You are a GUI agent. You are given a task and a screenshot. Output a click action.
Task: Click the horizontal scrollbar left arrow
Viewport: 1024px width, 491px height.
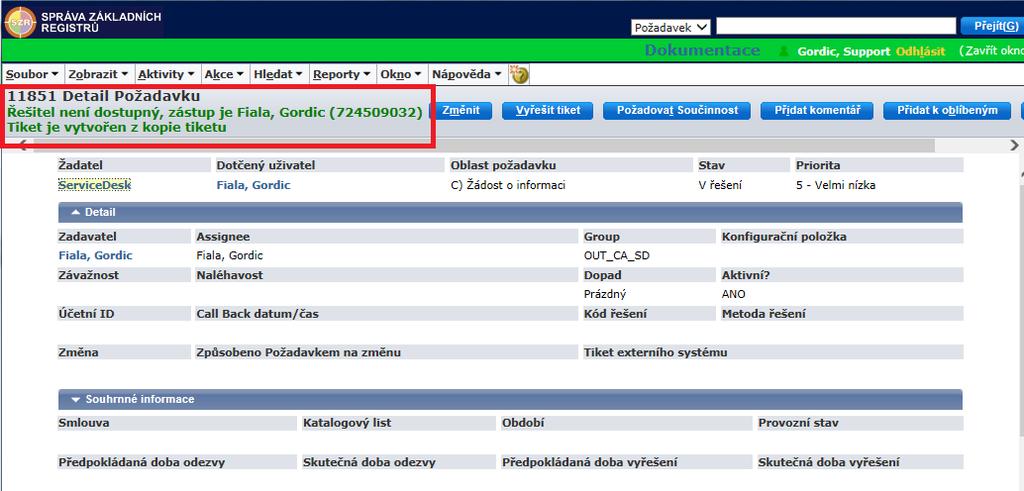click(x=22, y=145)
